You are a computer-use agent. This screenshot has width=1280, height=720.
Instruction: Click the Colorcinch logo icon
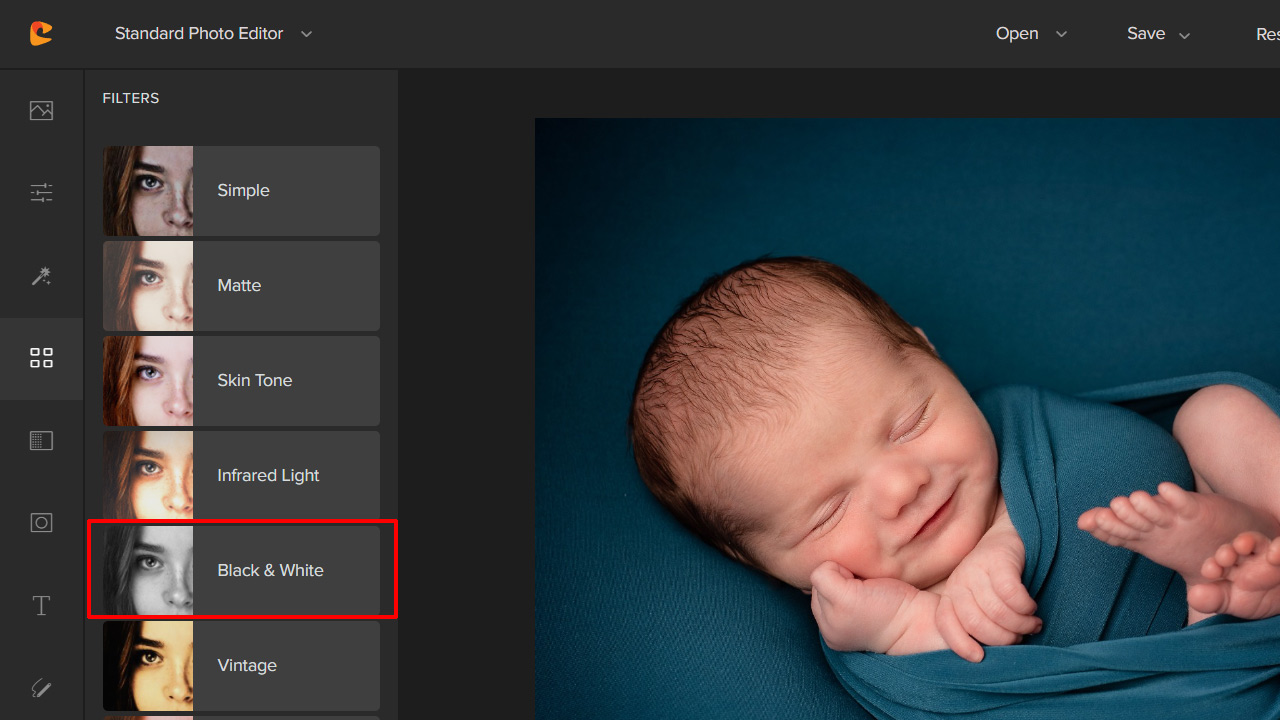(41, 34)
